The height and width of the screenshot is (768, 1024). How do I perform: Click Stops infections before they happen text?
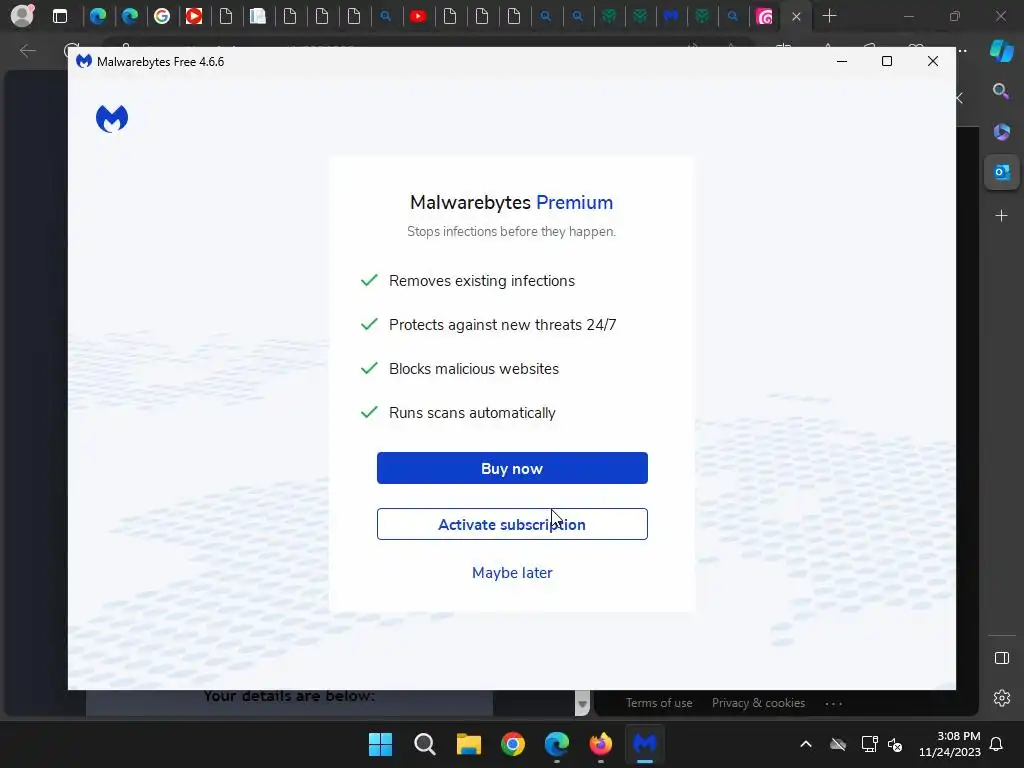pos(511,231)
